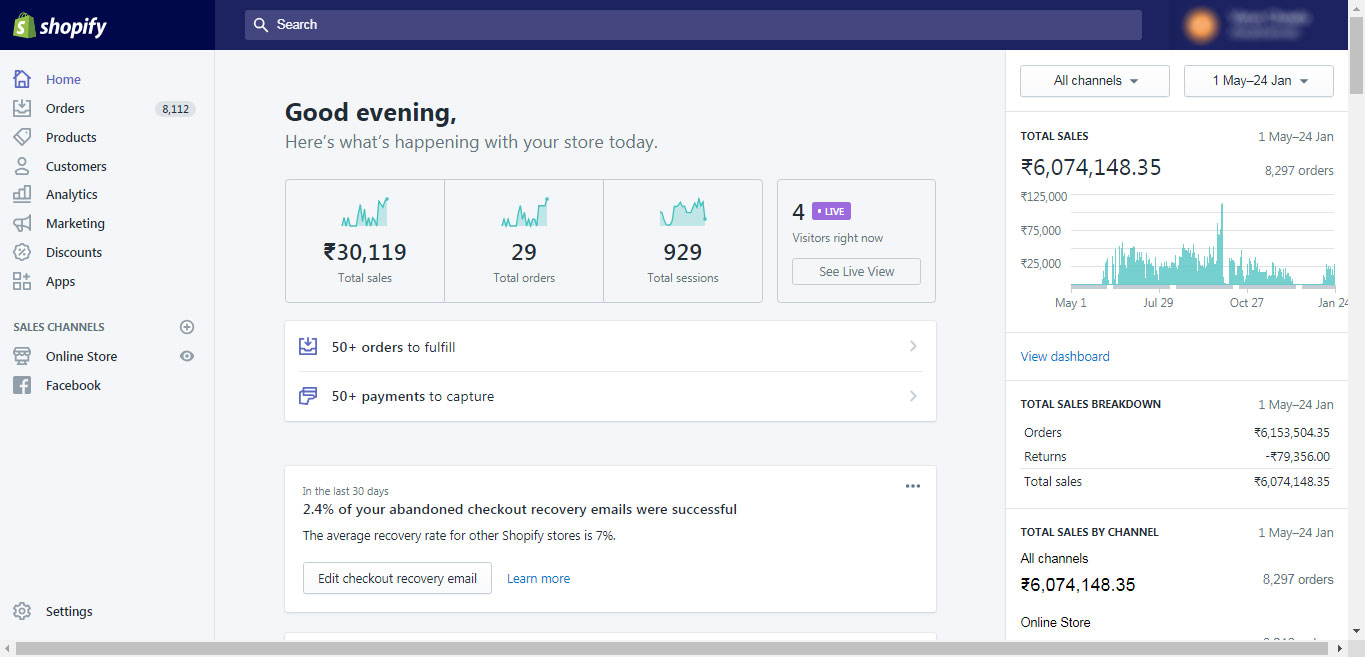This screenshot has height=657, width=1365.
Task: Click the Products tag icon
Action: [22, 137]
